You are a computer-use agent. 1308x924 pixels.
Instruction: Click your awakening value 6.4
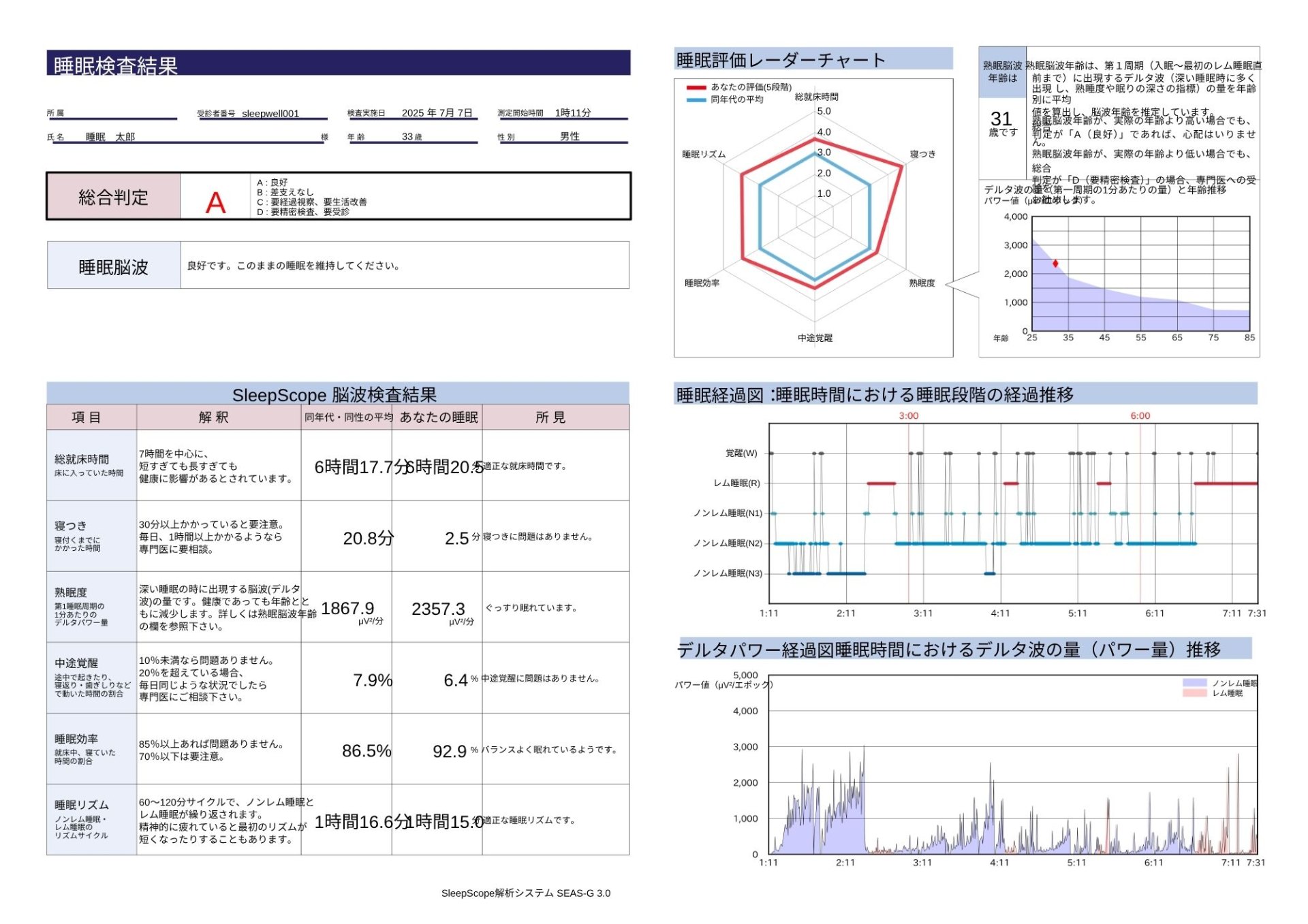point(456,680)
